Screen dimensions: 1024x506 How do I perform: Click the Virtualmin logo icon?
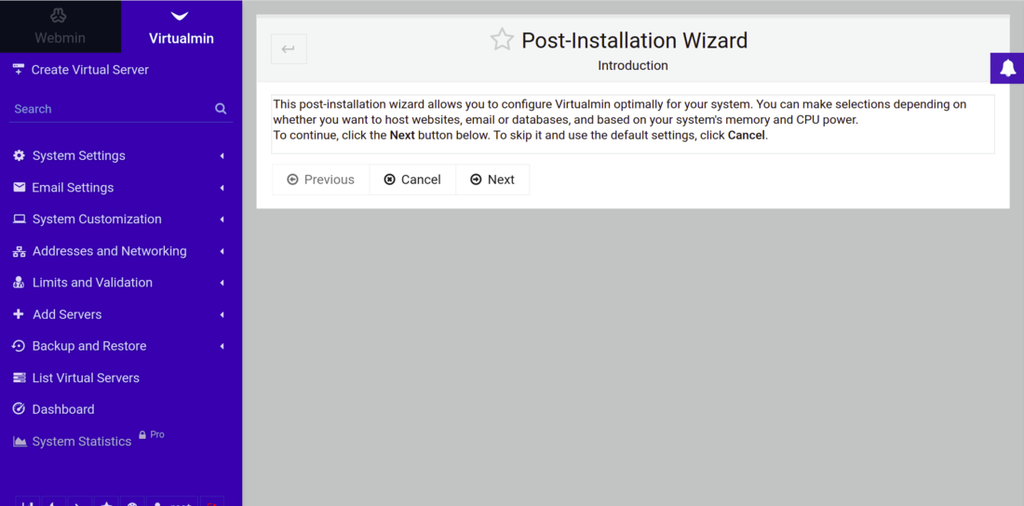179,16
